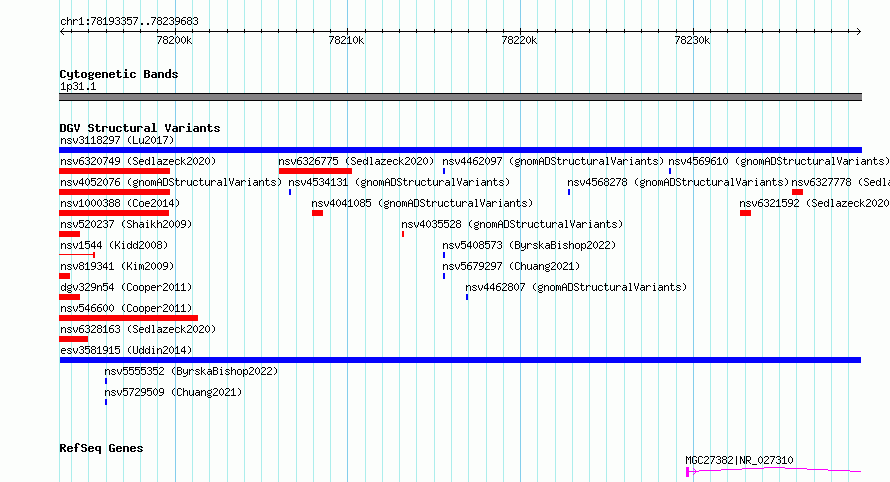Select the nsv4569610 gnomAD variant label
Viewport: 890px width, 482px height.
[x=779, y=161]
